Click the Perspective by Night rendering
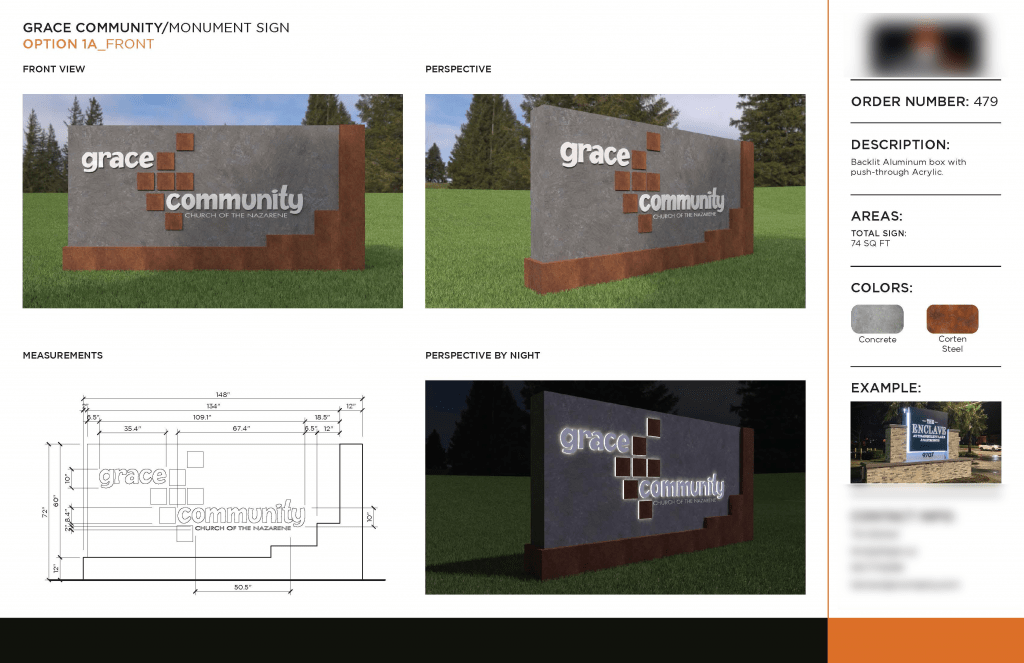This screenshot has height=663, width=1024. click(615, 487)
